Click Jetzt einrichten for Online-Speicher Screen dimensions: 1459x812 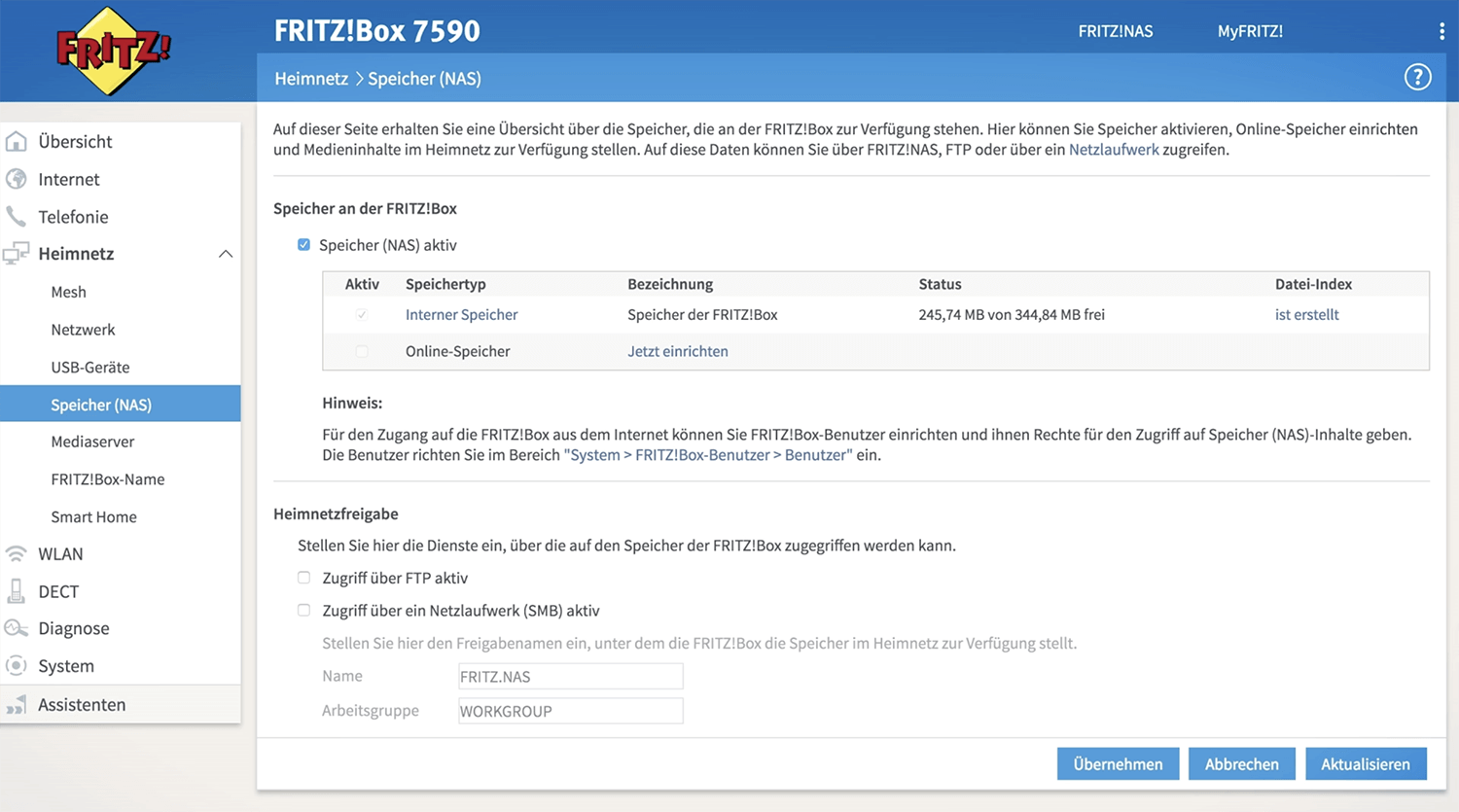pos(677,351)
